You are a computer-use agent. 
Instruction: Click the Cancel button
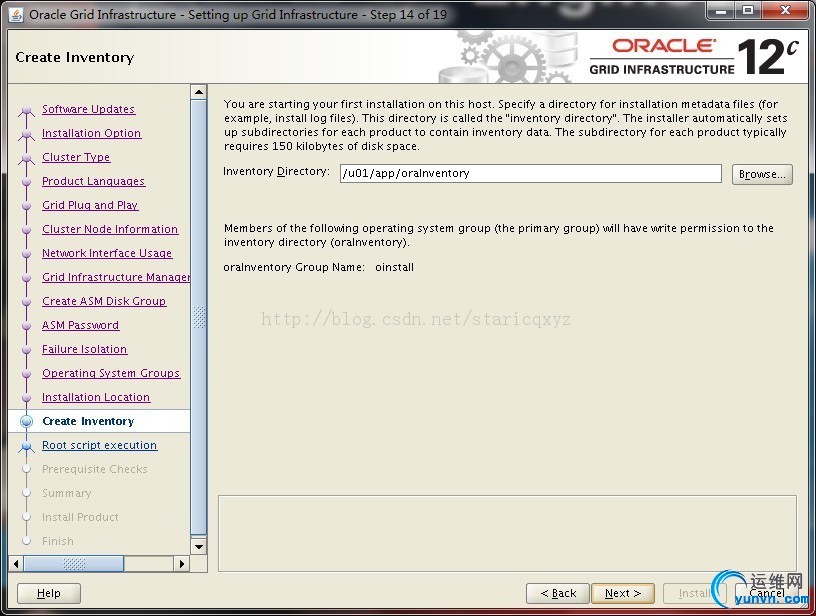(x=767, y=593)
